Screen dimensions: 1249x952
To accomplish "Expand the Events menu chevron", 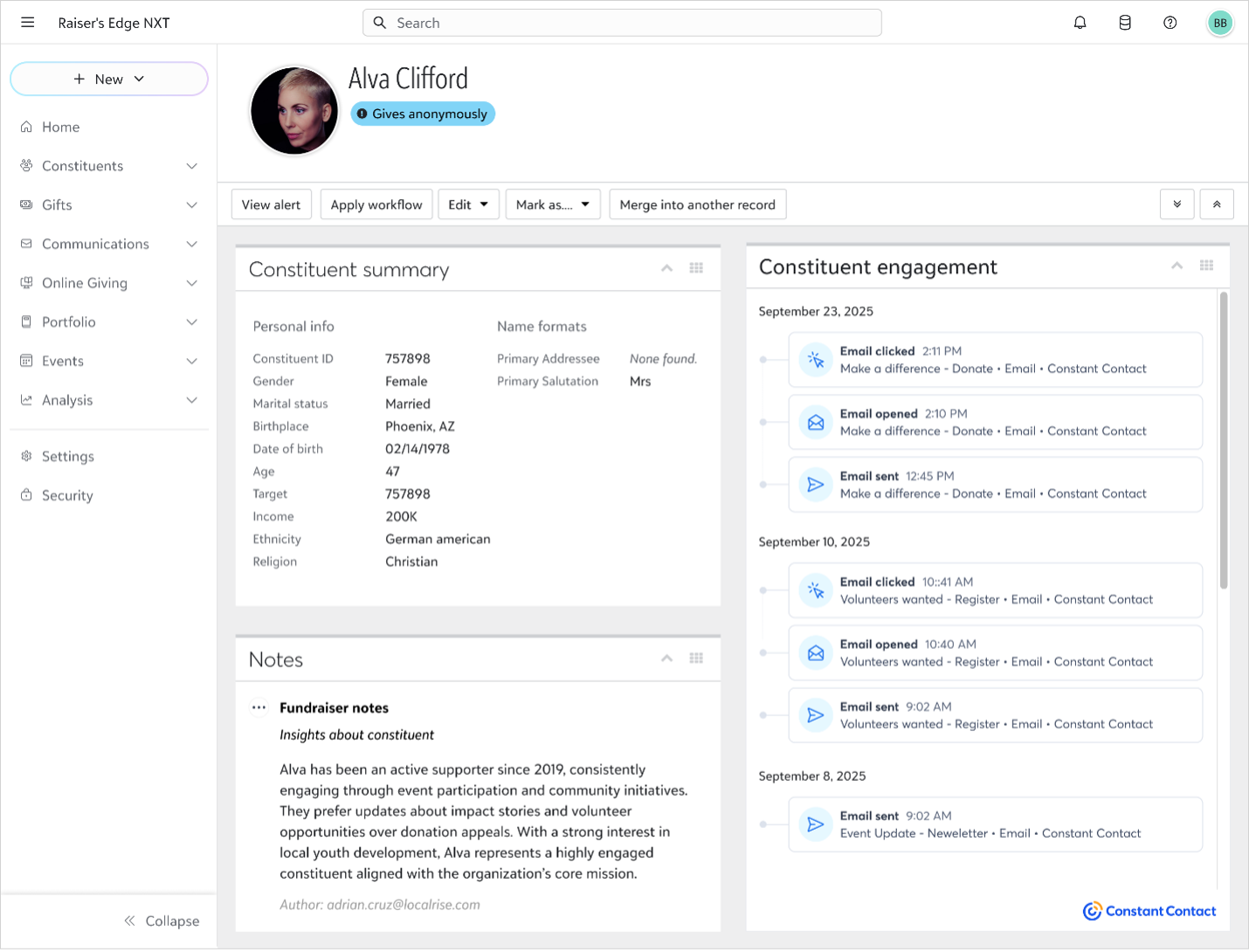I will (192, 361).
